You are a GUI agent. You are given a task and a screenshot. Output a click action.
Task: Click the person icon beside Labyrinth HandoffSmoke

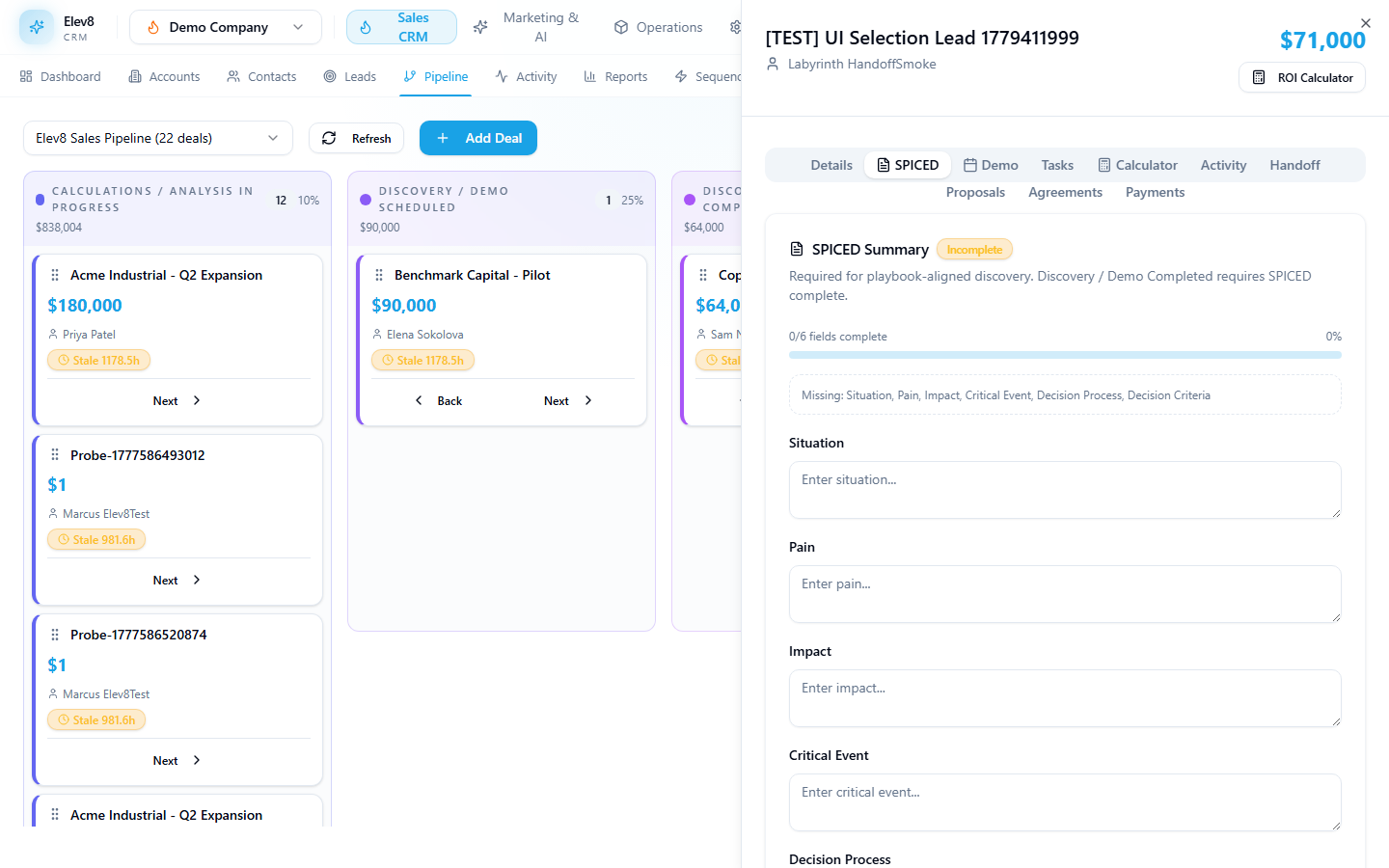(773, 64)
